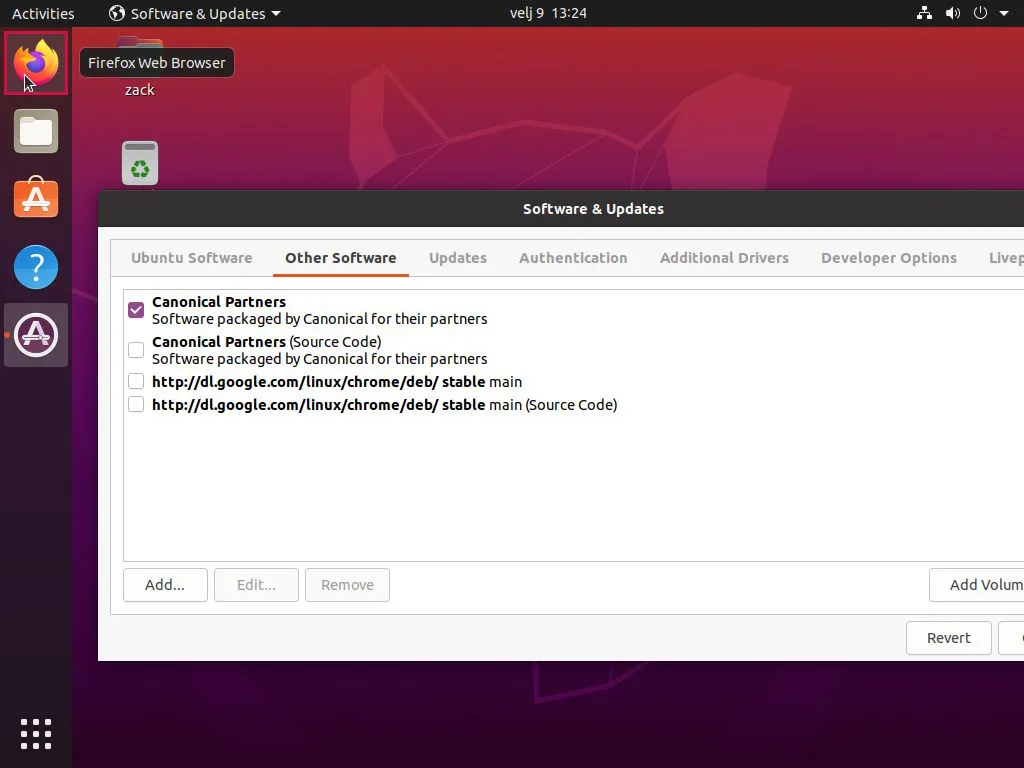
Task: Switch to the Ubuntu Software tab
Action: tap(191, 258)
